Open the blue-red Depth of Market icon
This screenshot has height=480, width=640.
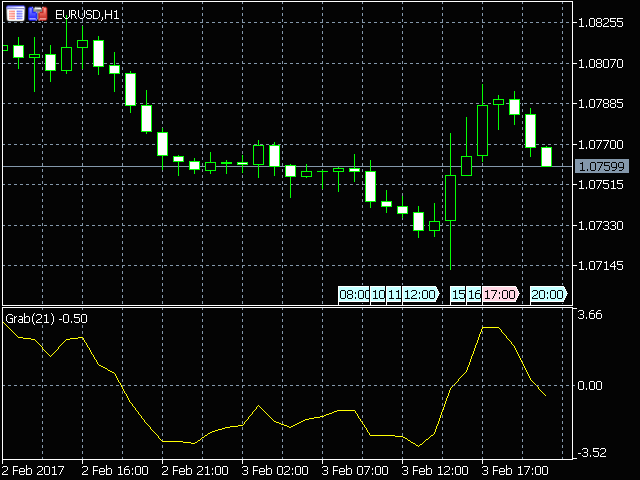click(x=38, y=14)
